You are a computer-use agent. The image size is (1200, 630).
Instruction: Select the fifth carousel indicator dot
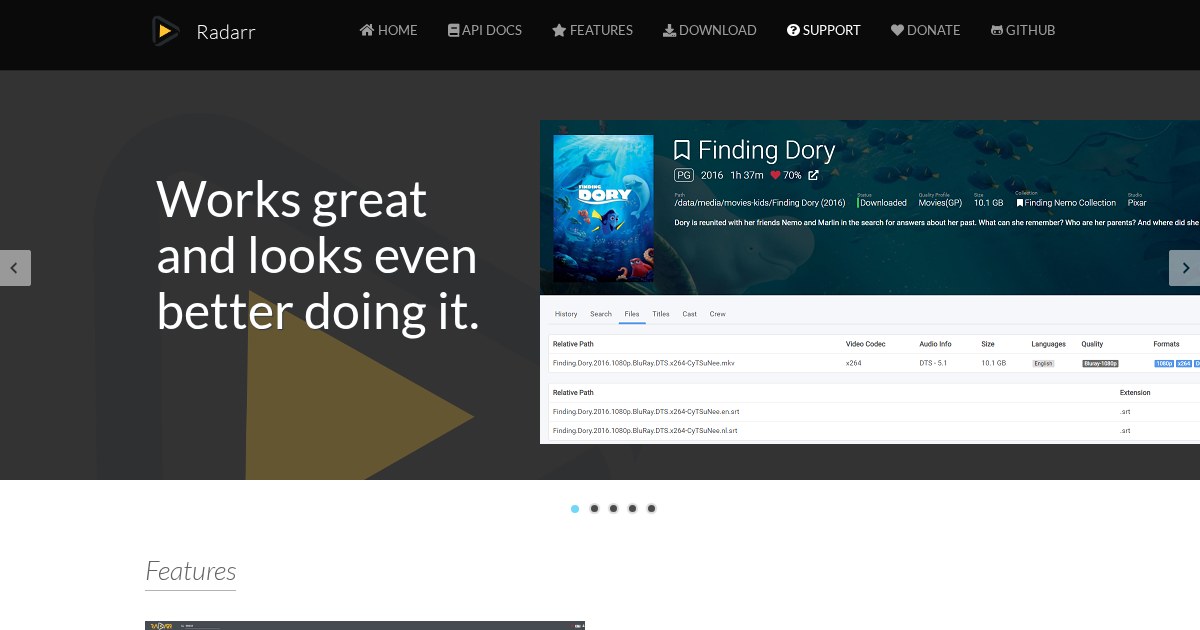651,509
